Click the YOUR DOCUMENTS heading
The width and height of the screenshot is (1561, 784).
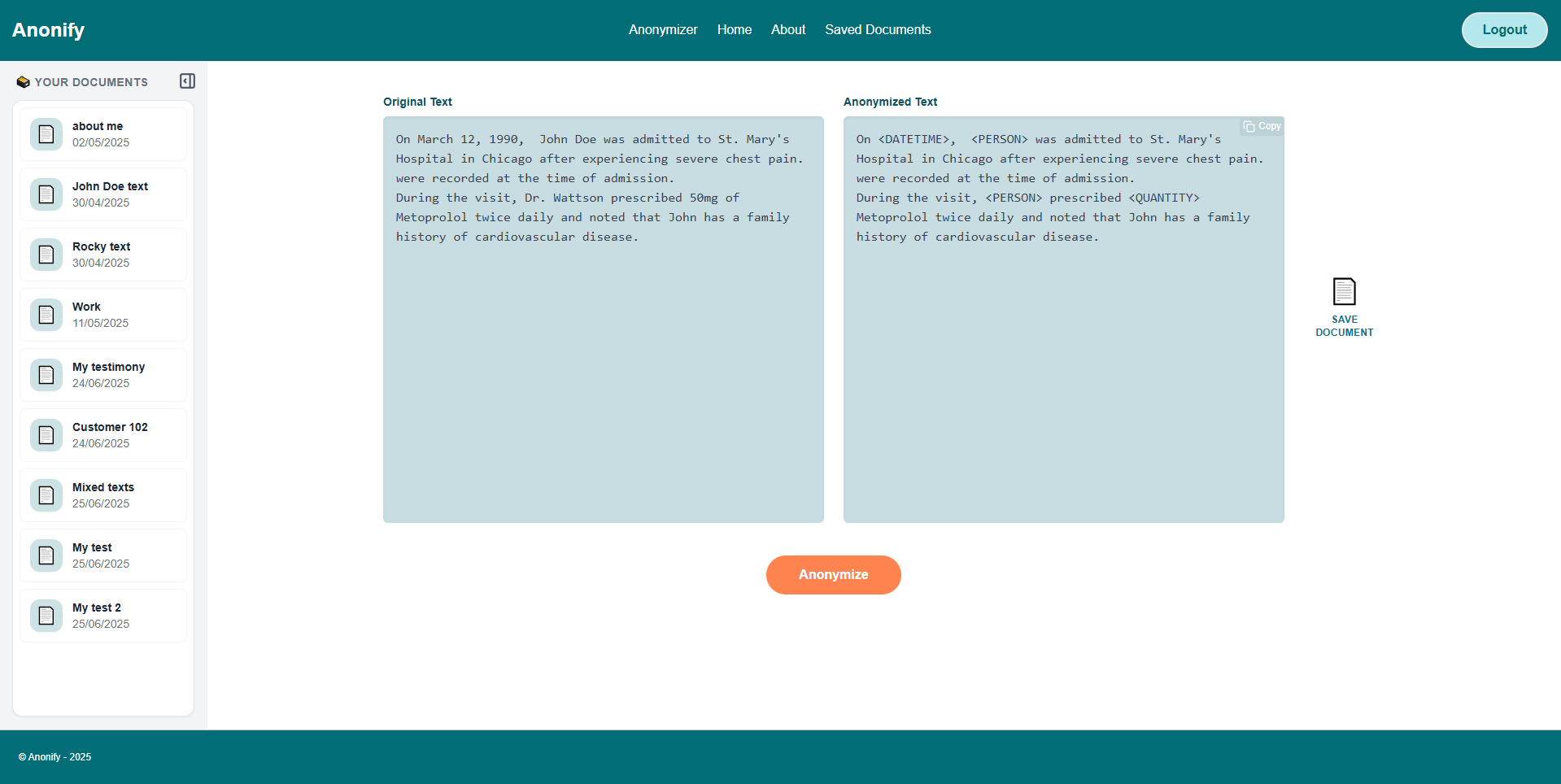click(x=91, y=82)
